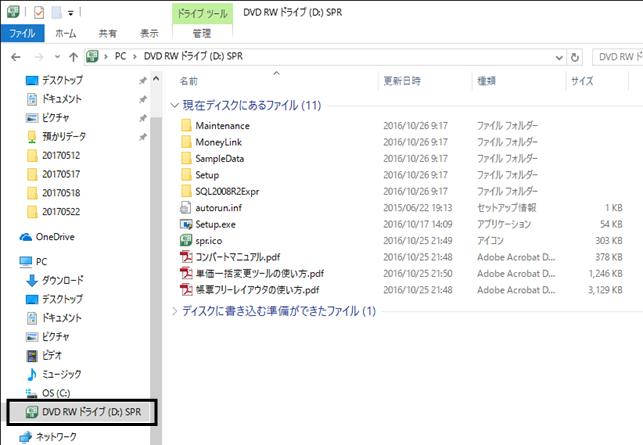This screenshot has width=643, height=445.
Task: Open the ファイル menu tab
Action: pyautogui.click(x=22, y=33)
